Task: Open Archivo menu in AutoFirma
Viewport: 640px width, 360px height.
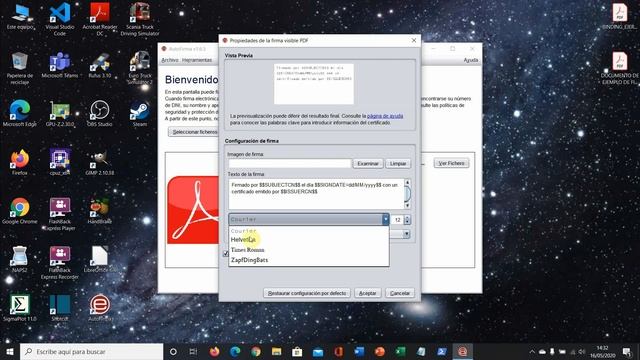Action: click(170, 60)
